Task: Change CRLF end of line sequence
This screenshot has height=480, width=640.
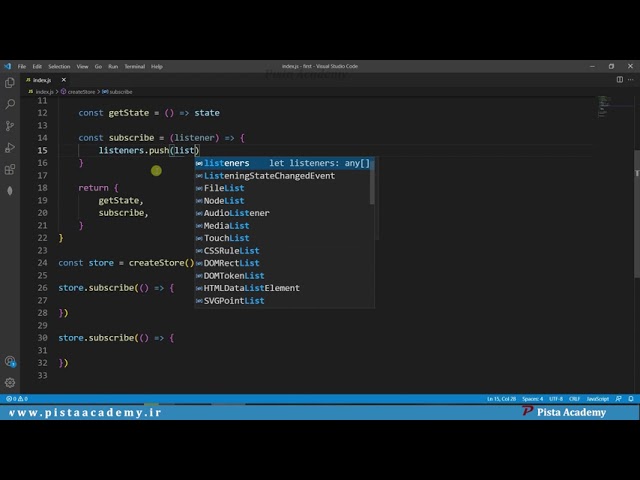Action: point(574,399)
